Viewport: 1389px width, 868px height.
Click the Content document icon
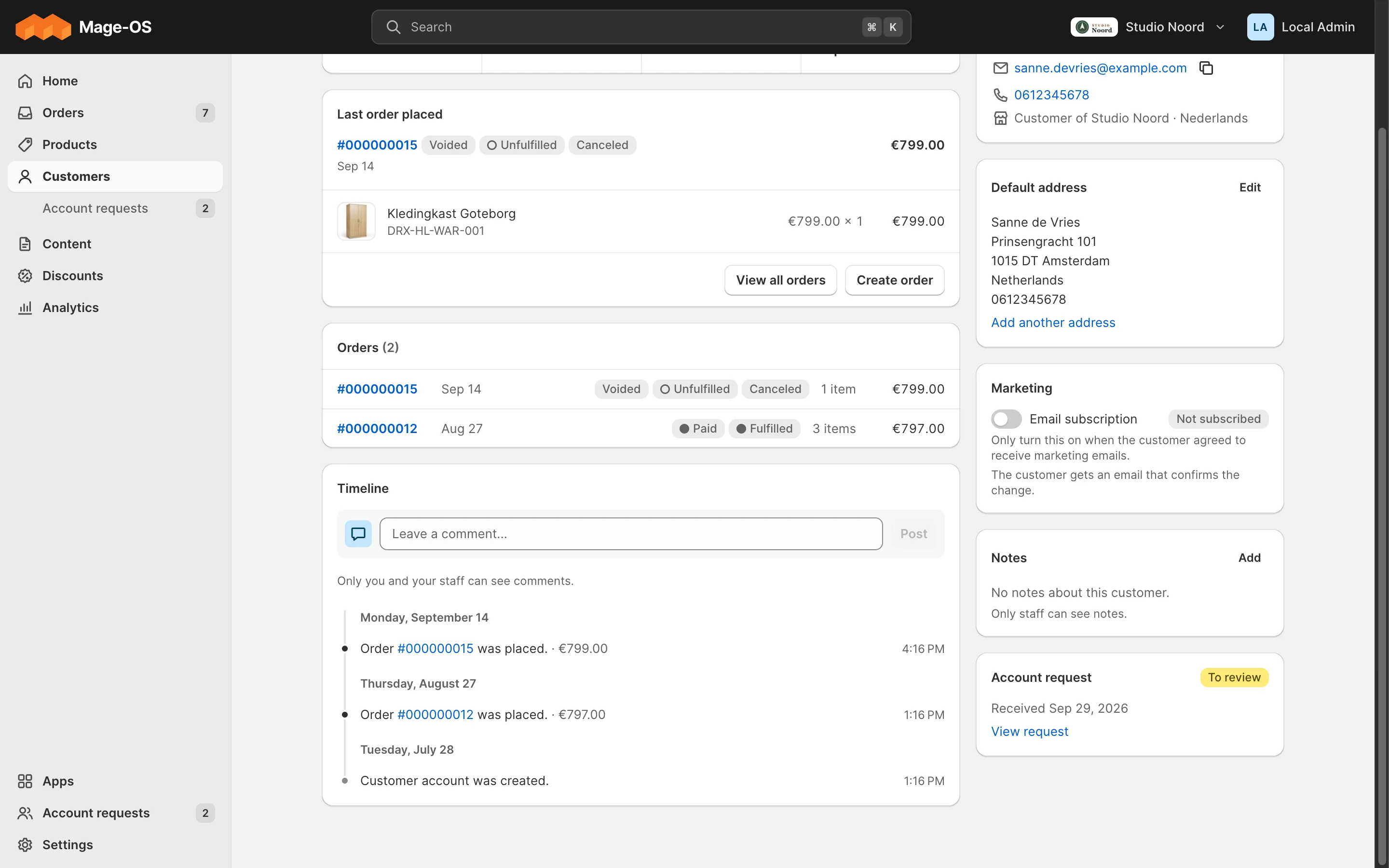point(25,244)
